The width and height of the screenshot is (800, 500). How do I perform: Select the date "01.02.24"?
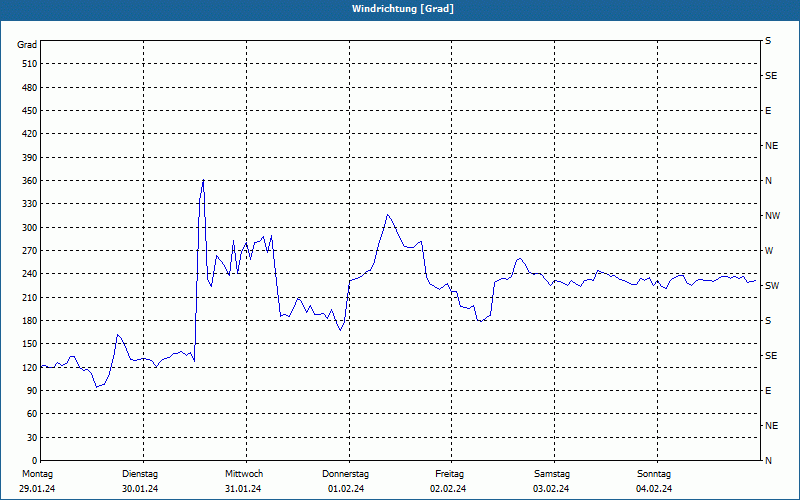(x=346, y=489)
